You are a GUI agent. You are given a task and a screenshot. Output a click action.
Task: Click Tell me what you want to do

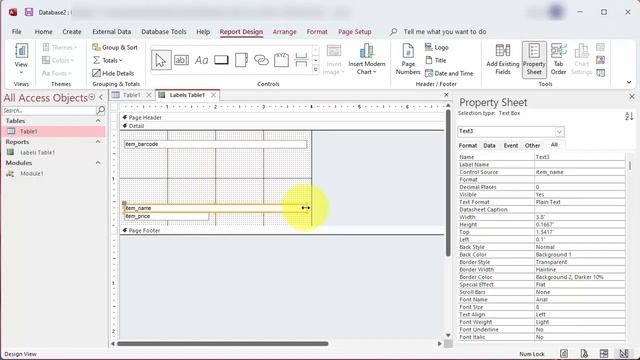(x=445, y=31)
